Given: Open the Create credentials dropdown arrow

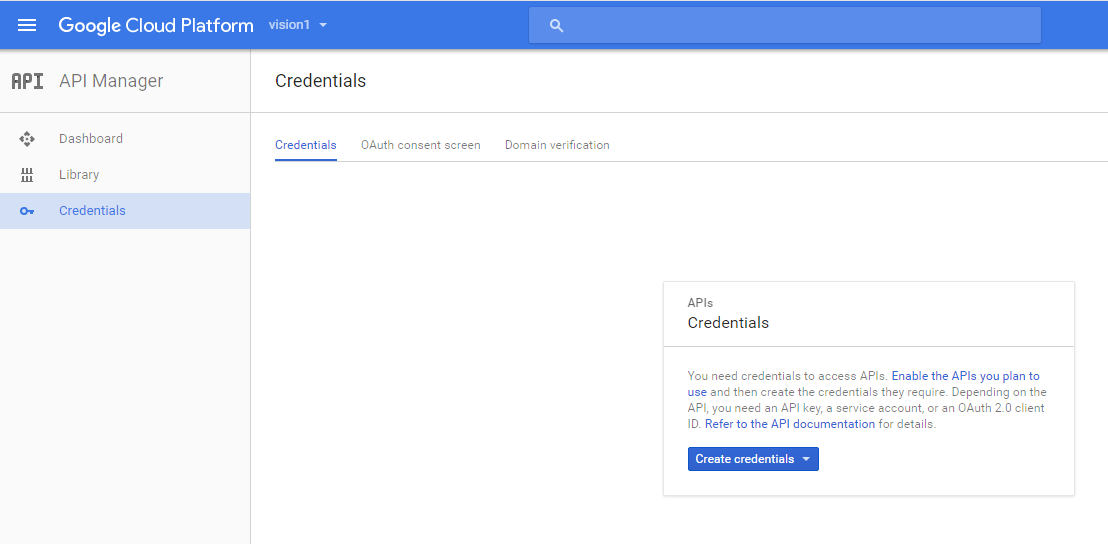Looking at the screenshot, I should tap(806, 459).
